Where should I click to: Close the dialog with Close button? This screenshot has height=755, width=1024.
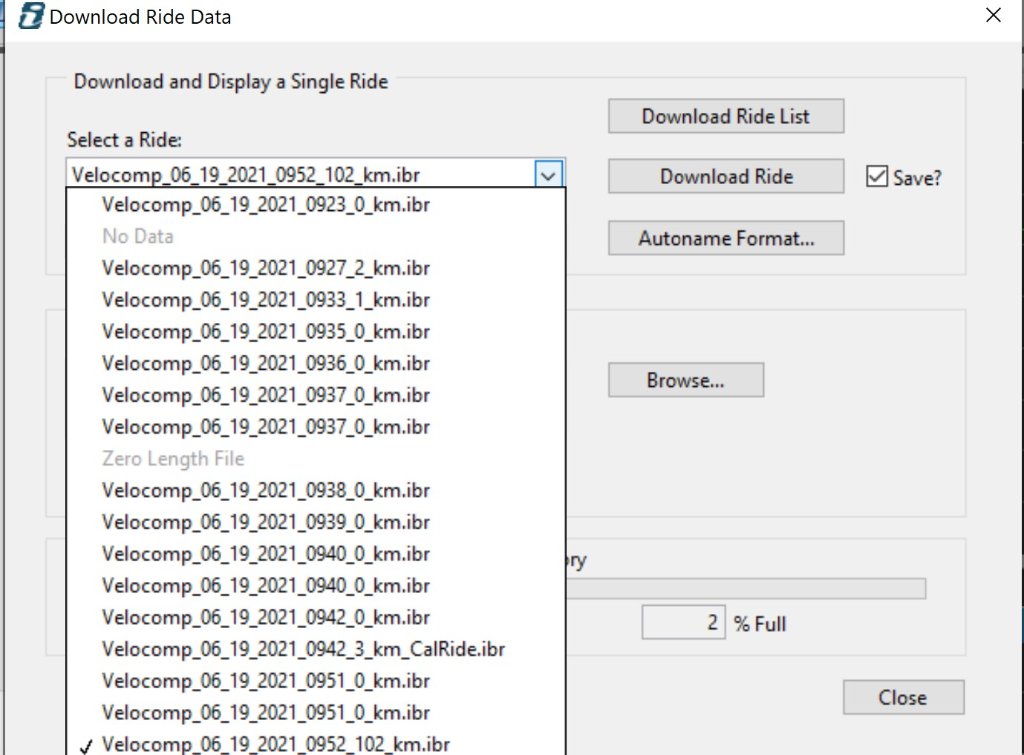(x=903, y=698)
